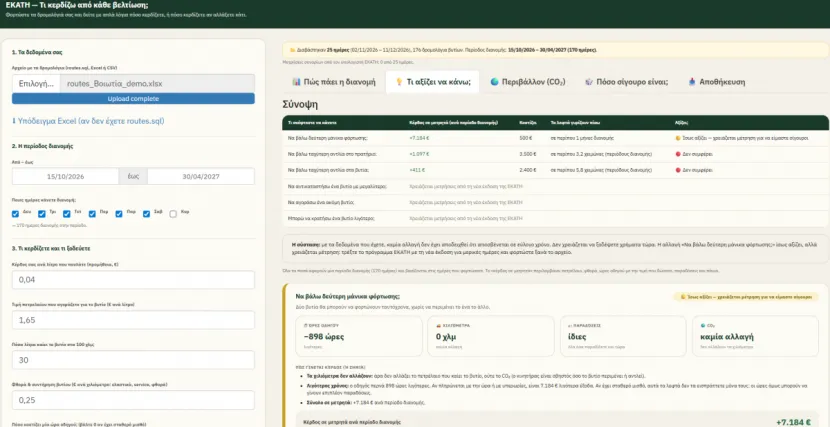Screen dimensions: 830x427
Task: Click the download arrow icon beside Υπόδειγμα Excel
Action: click(x=14, y=121)
